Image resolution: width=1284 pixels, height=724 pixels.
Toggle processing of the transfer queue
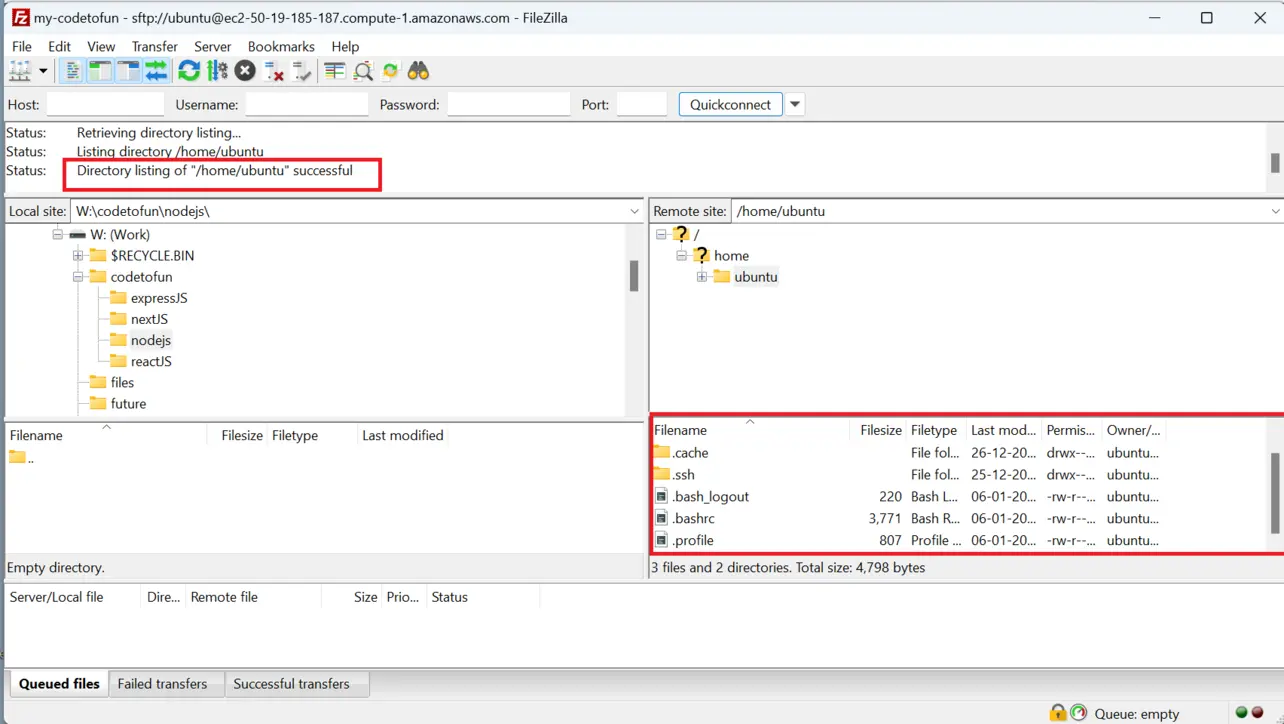point(217,71)
